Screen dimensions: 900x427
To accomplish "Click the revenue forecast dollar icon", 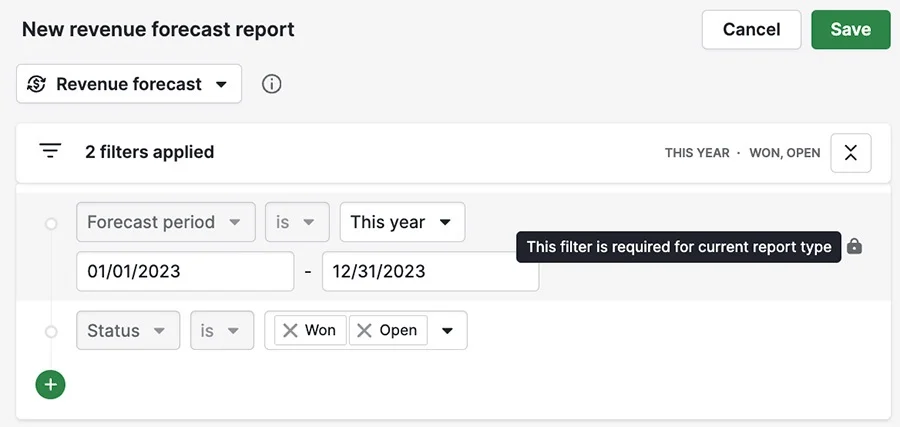I will click(37, 84).
